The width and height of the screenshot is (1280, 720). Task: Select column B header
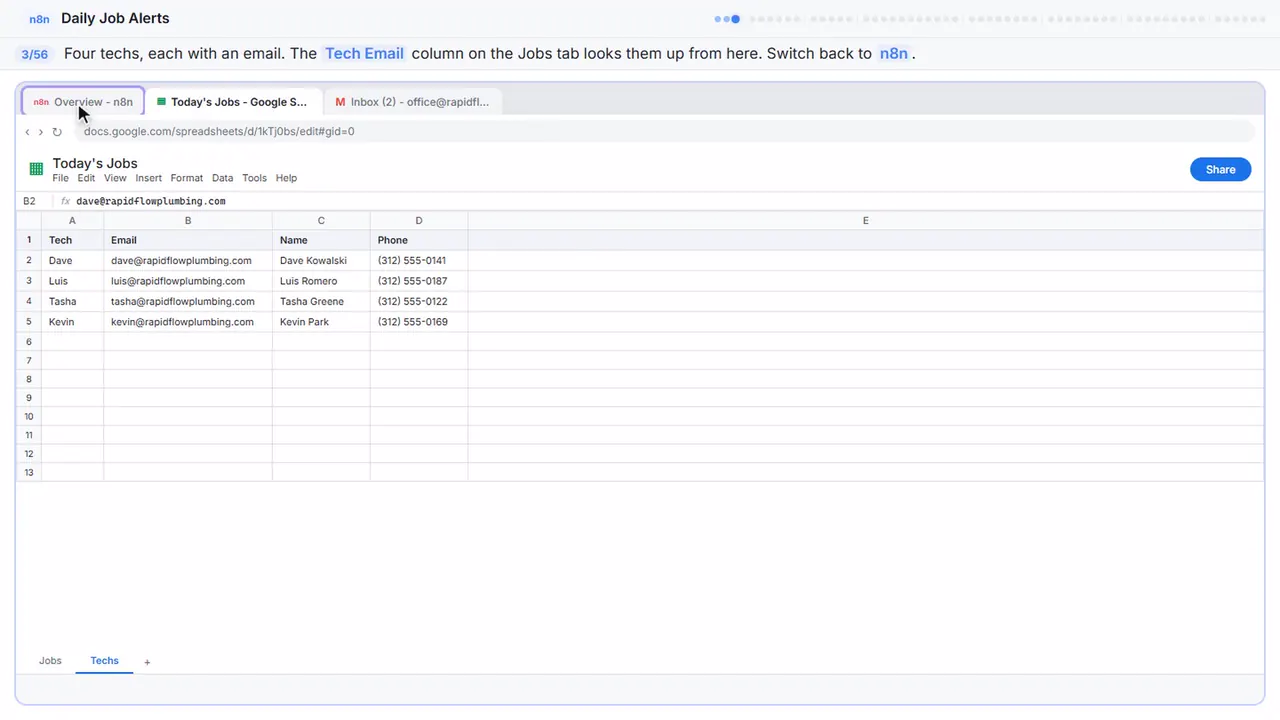click(188, 220)
